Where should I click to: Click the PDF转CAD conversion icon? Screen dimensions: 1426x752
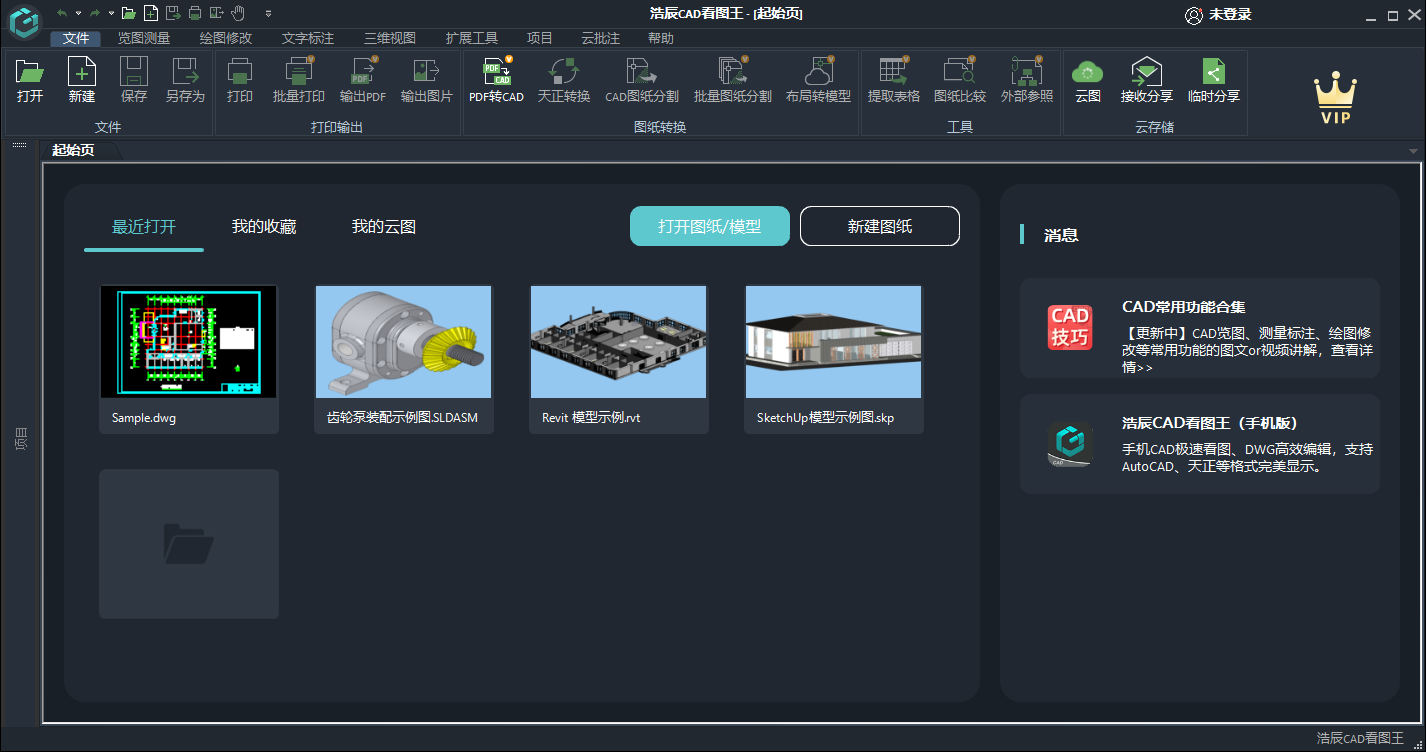496,73
